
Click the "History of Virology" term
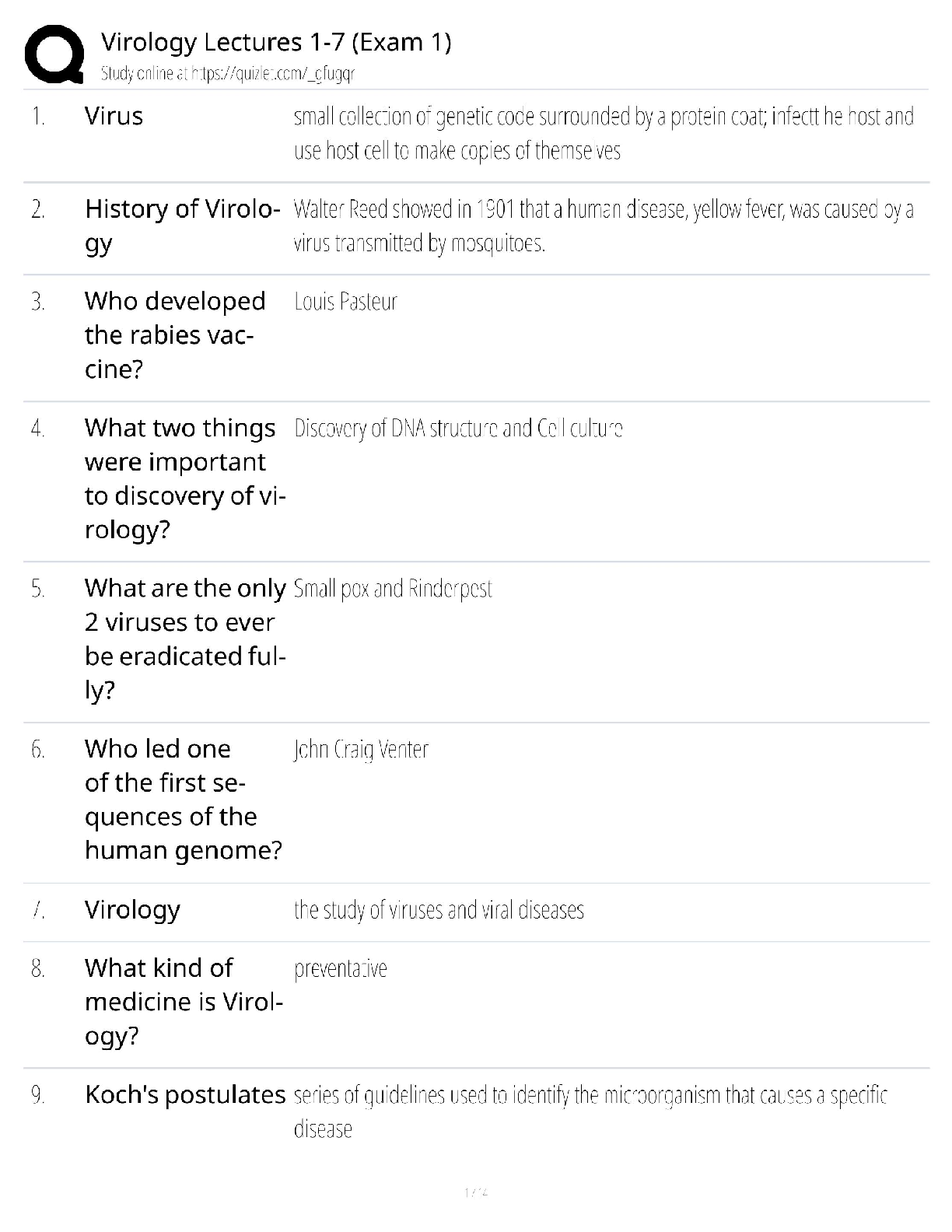click(x=182, y=226)
